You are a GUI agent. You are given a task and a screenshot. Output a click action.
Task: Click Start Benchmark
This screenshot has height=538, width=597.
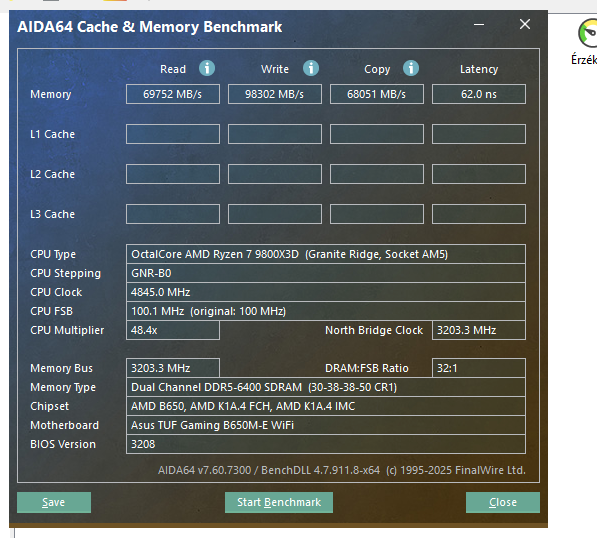click(x=279, y=502)
